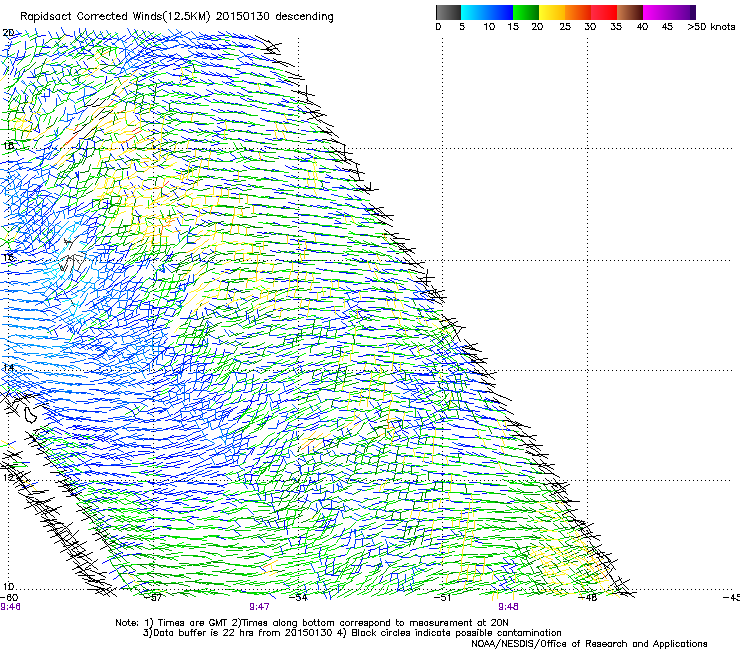Select the map title 'Rapidsact Corrected Winds(12.5KM)'
The width and height of the screenshot is (740, 650).
pos(115,17)
